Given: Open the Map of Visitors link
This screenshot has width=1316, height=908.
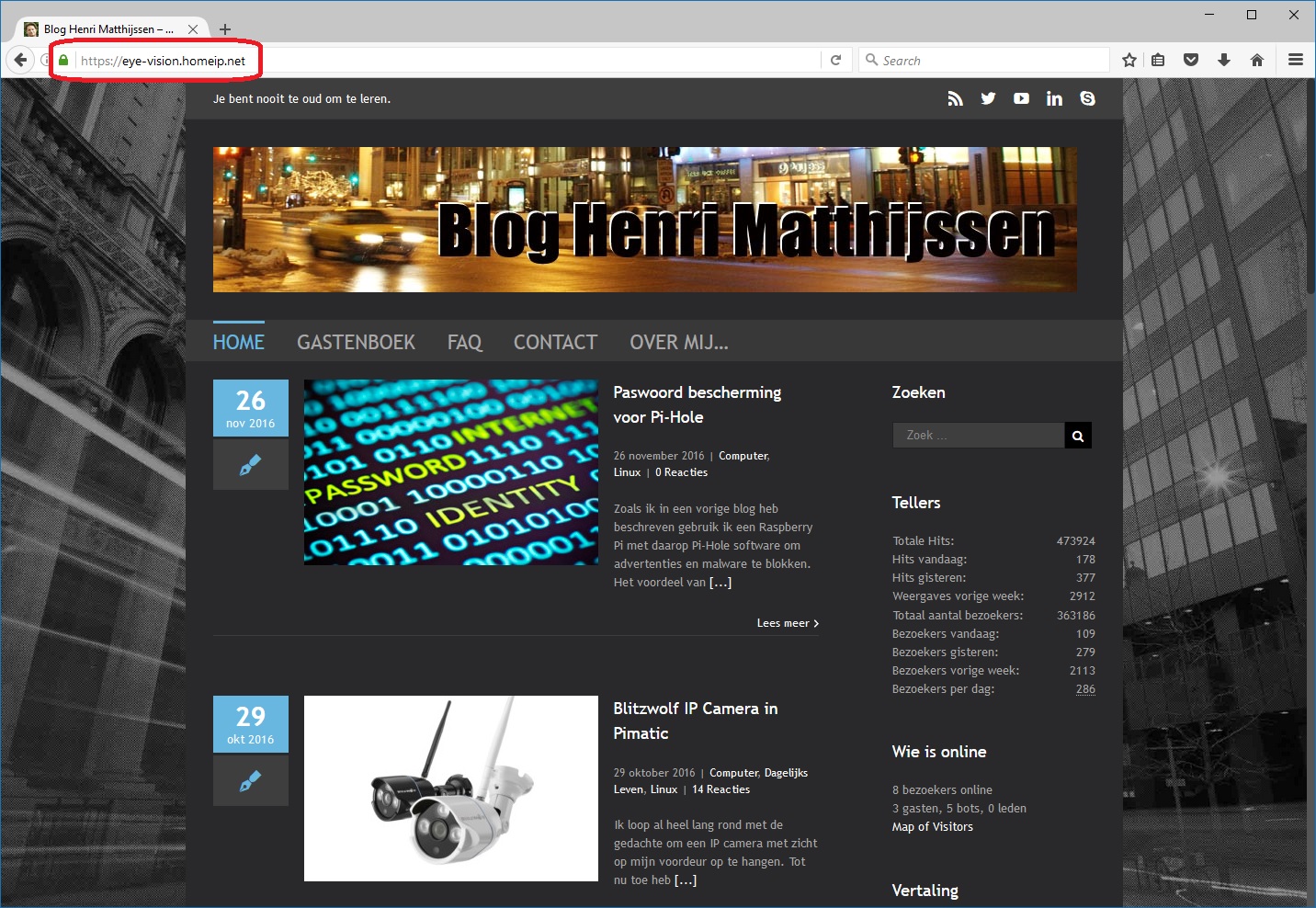Looking at the screenshot, I should point(932,827).
